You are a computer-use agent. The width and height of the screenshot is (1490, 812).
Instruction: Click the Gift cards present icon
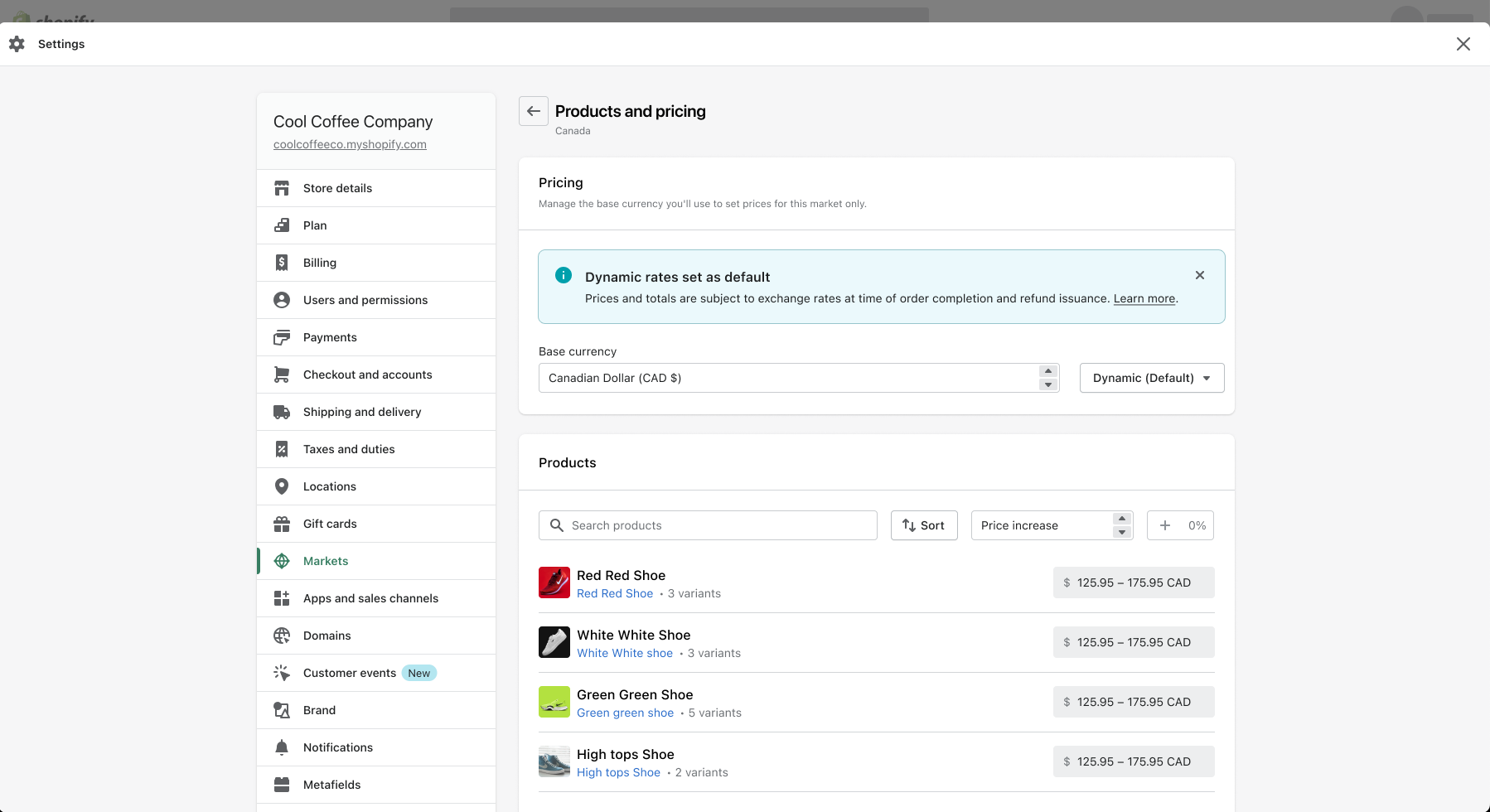[x=282, y=524]
